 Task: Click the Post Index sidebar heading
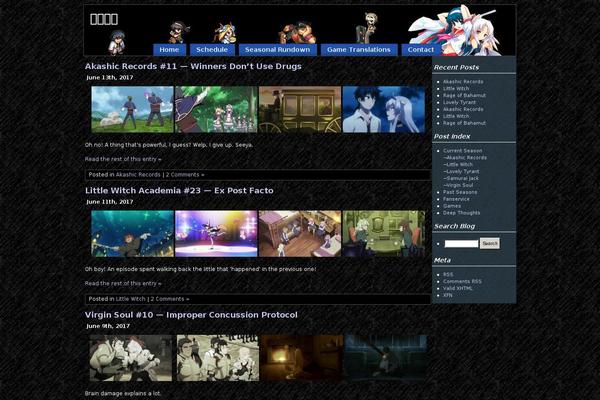tap(452, 136)
